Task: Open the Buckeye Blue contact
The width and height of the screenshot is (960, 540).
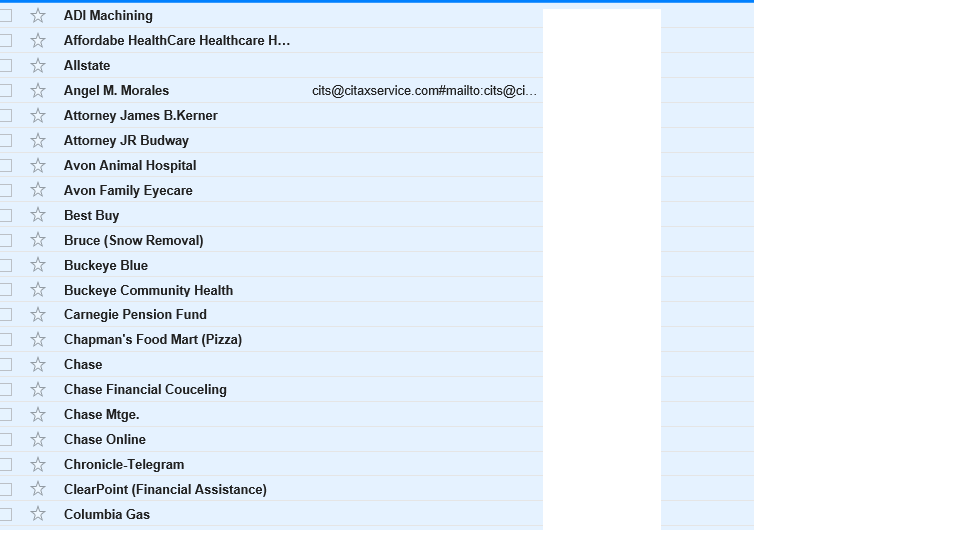Action: tap(106, 265)
